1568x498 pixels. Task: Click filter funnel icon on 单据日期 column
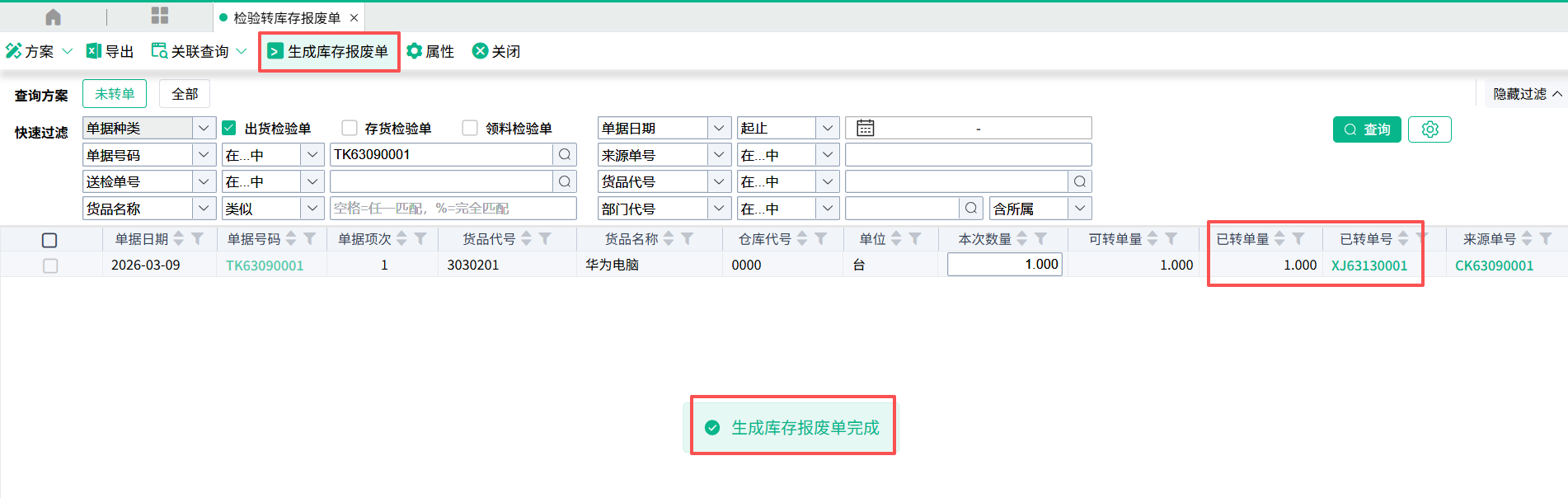click(x=198, y=239)
